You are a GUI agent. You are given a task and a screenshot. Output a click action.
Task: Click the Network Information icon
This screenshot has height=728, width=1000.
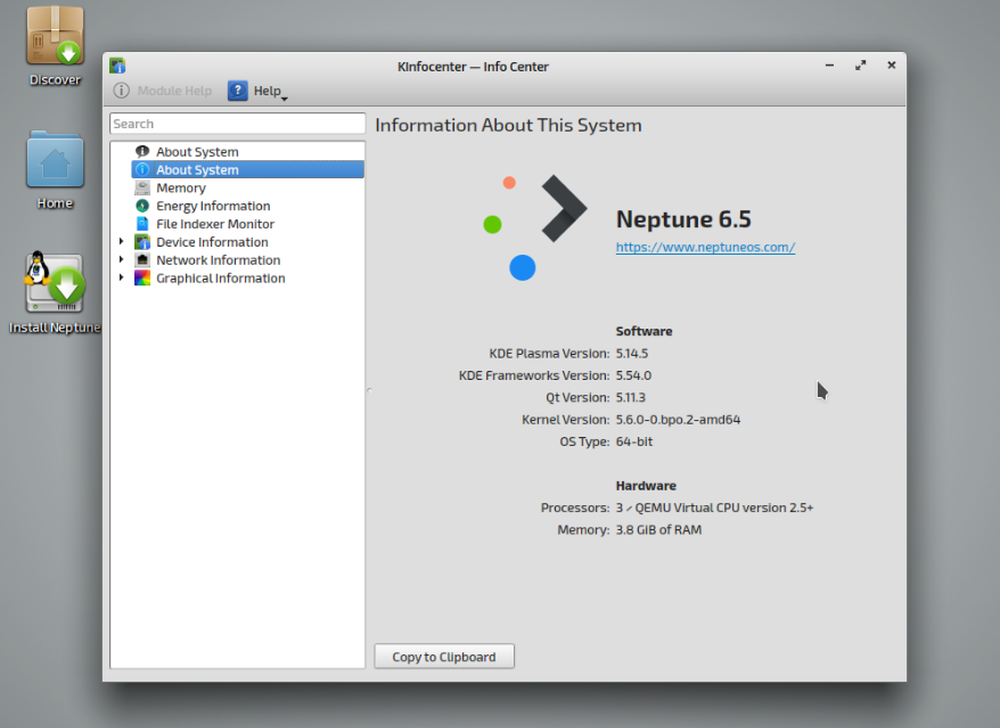tap(142, 260)
